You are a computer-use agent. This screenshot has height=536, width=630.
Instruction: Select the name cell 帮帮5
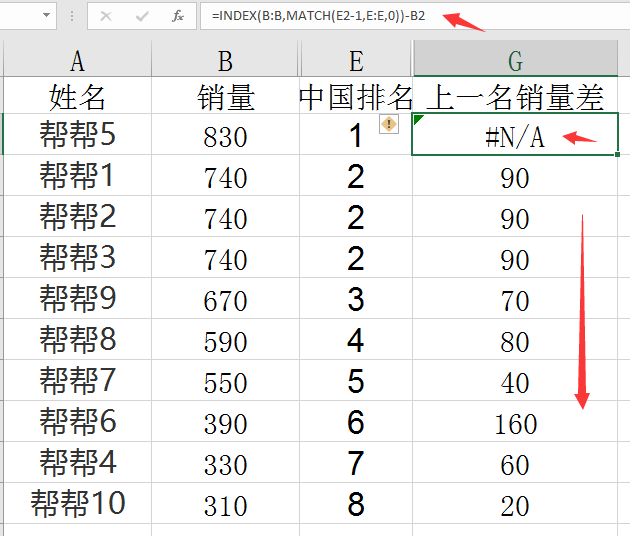click(x=78, y=134)
